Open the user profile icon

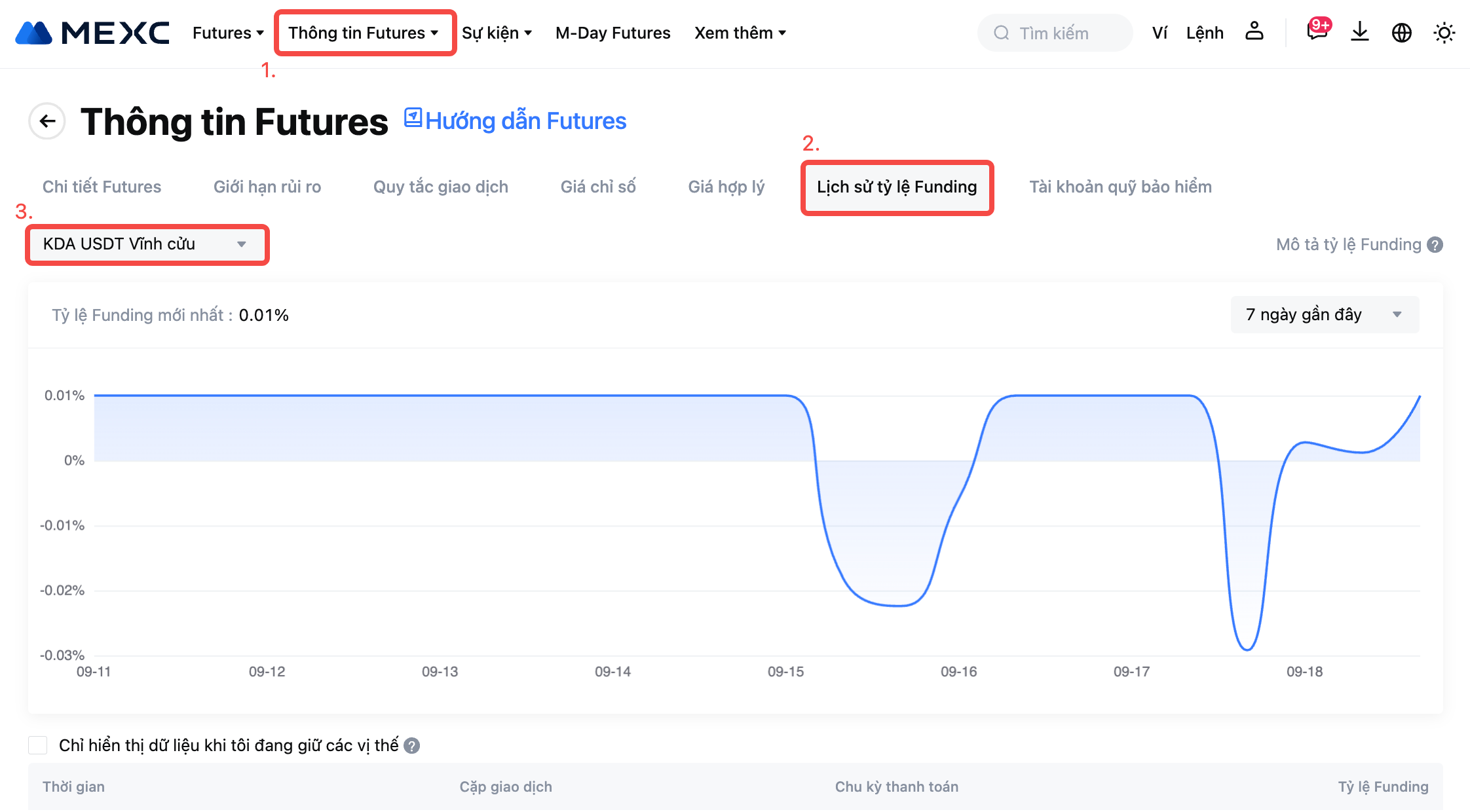(1254, 31)
